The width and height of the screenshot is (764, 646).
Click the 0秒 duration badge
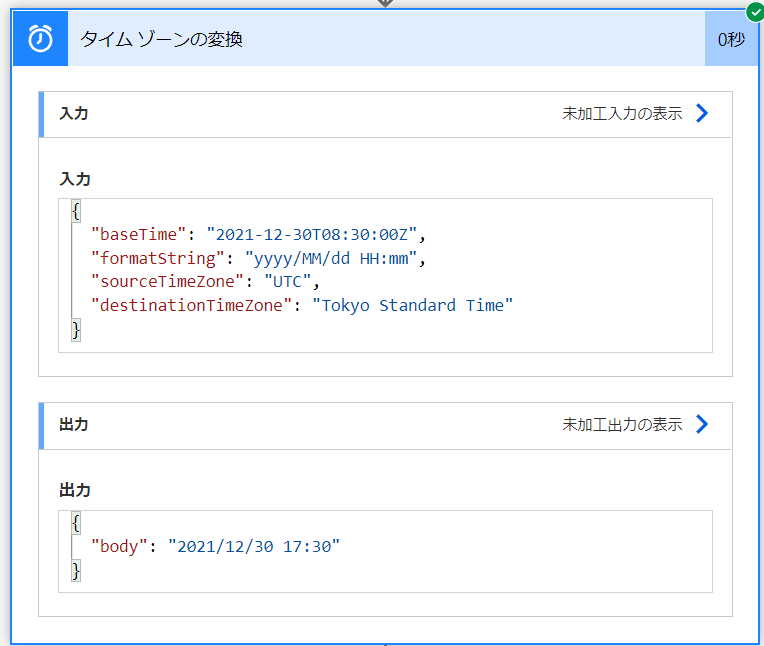[x=731, y=38]
